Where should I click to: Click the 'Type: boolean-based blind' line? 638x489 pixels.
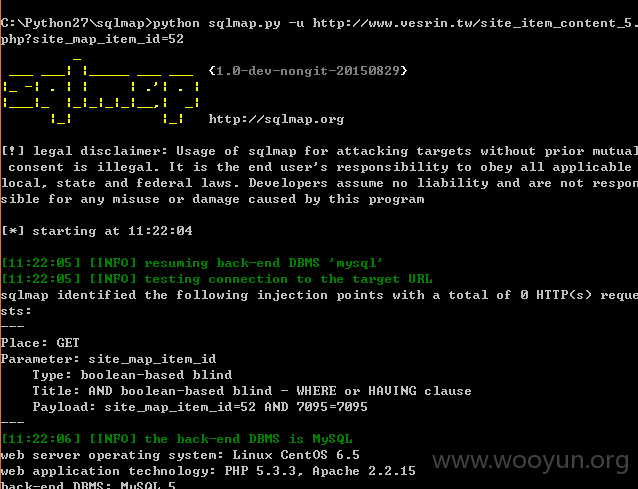point(132,375)
